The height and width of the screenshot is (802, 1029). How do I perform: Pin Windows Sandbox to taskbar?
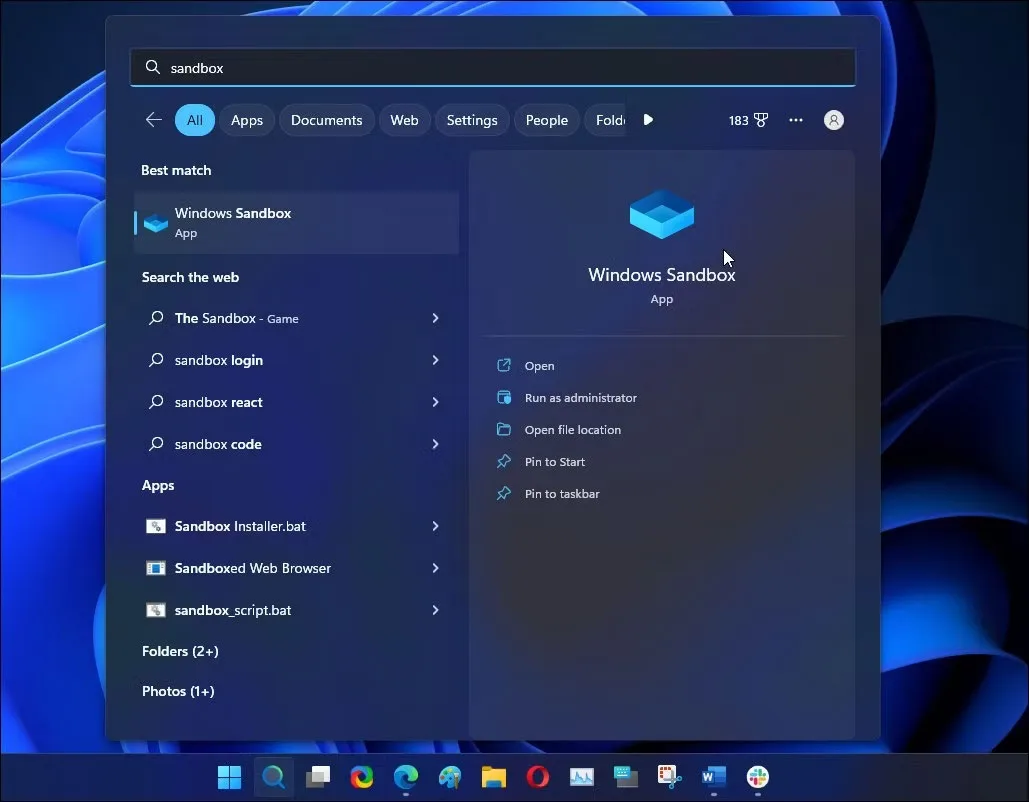click(562, 493)
